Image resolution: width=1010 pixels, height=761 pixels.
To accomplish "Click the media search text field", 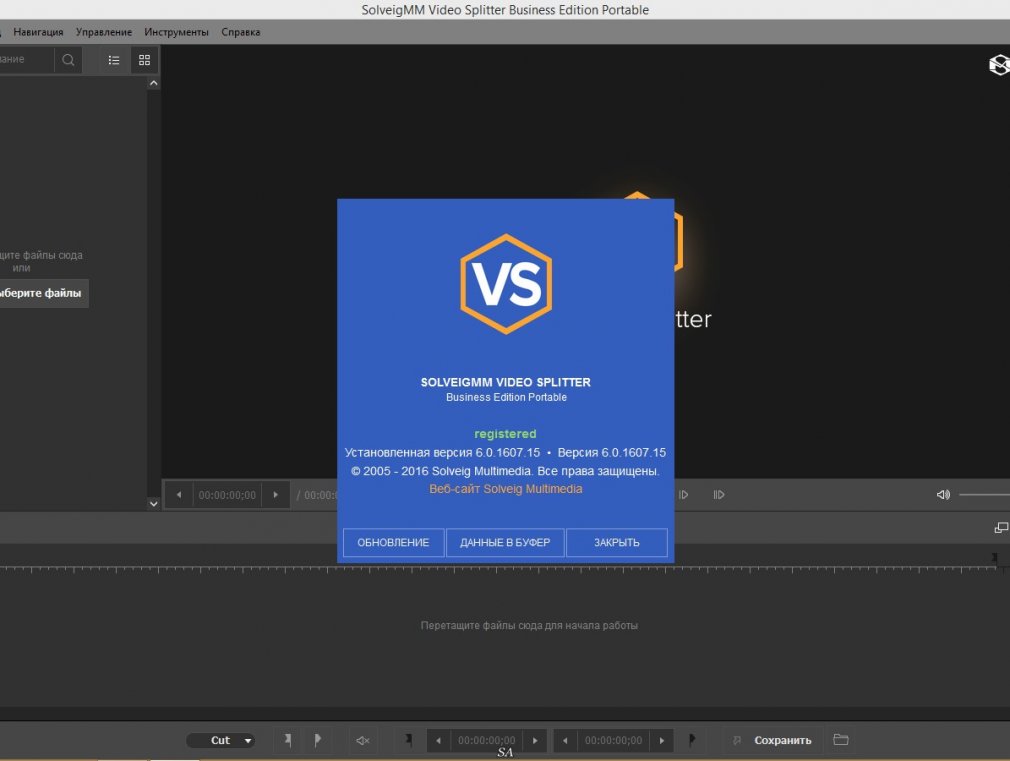I will (26, 60).
